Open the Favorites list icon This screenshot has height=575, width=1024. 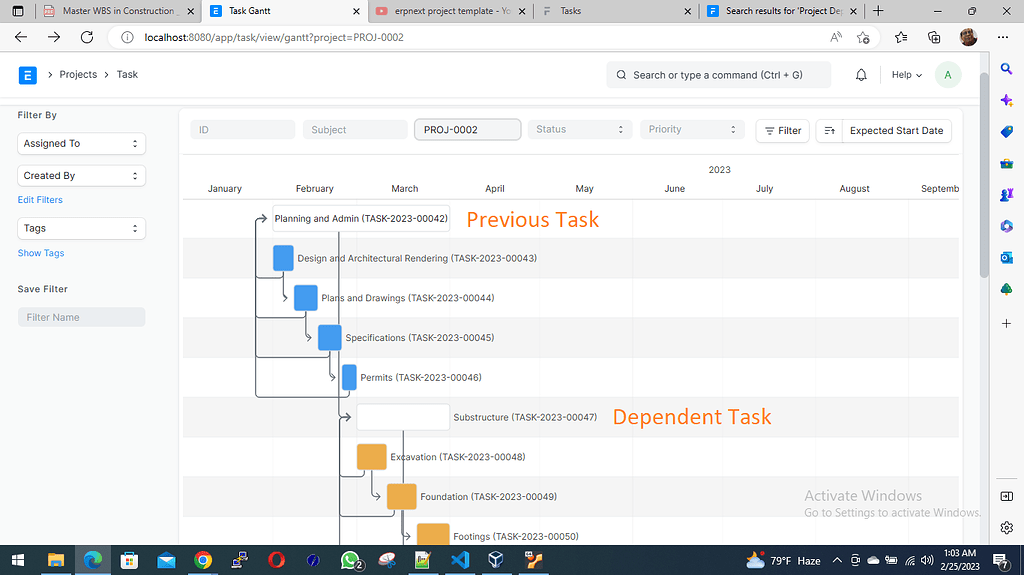pos(901,37)
